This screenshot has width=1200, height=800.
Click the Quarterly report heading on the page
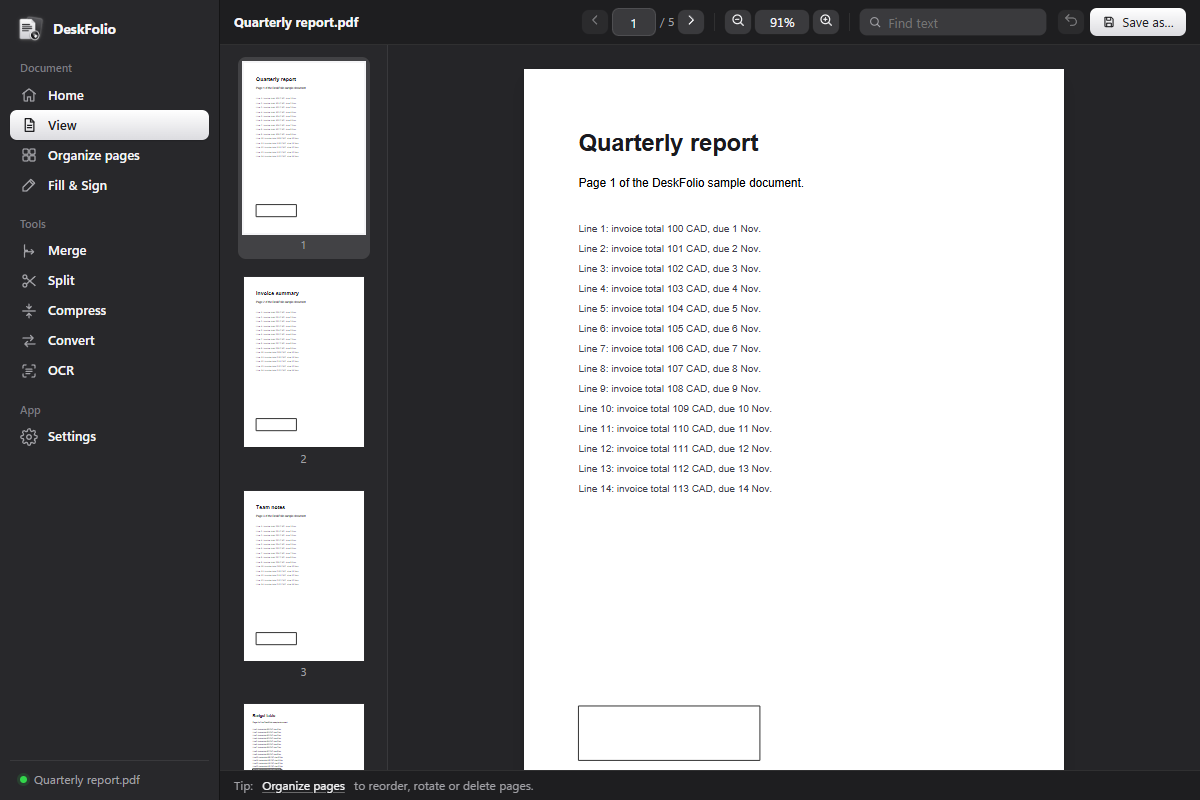click(668, 143)
